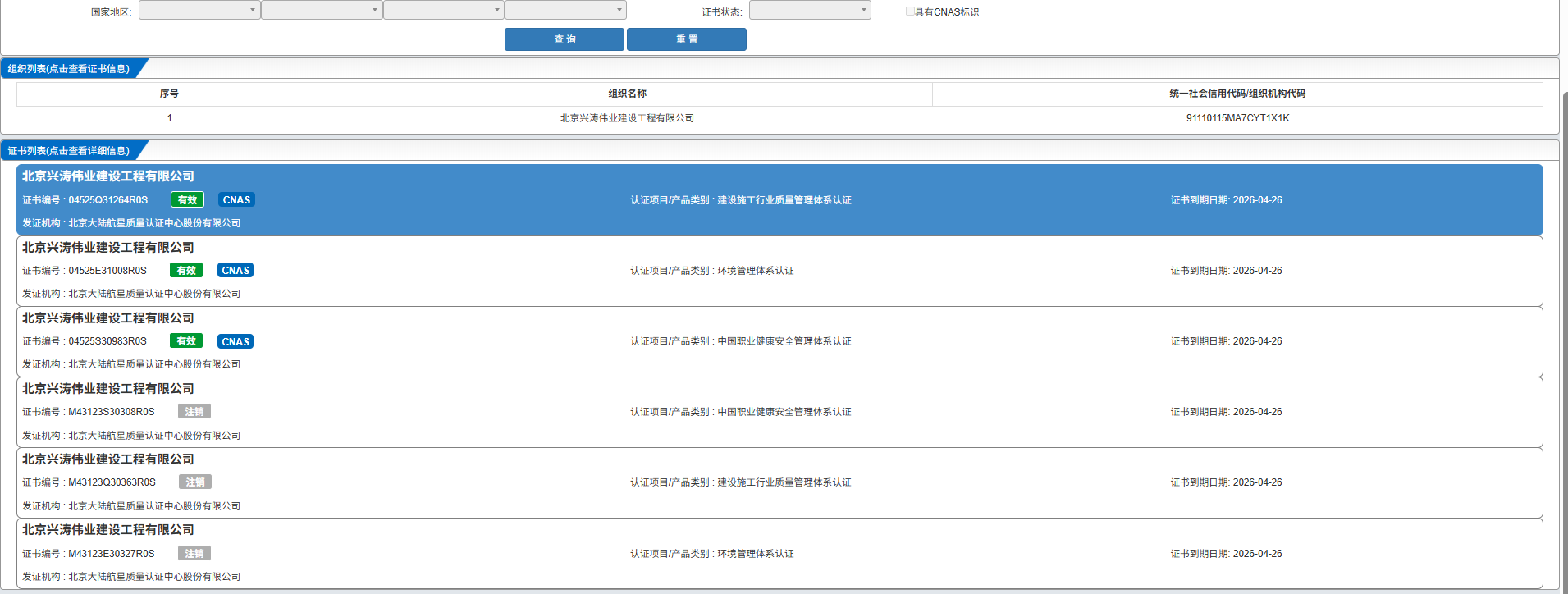Click the CNAS badge for certificate 04525S30983R0S

[235, 341]
